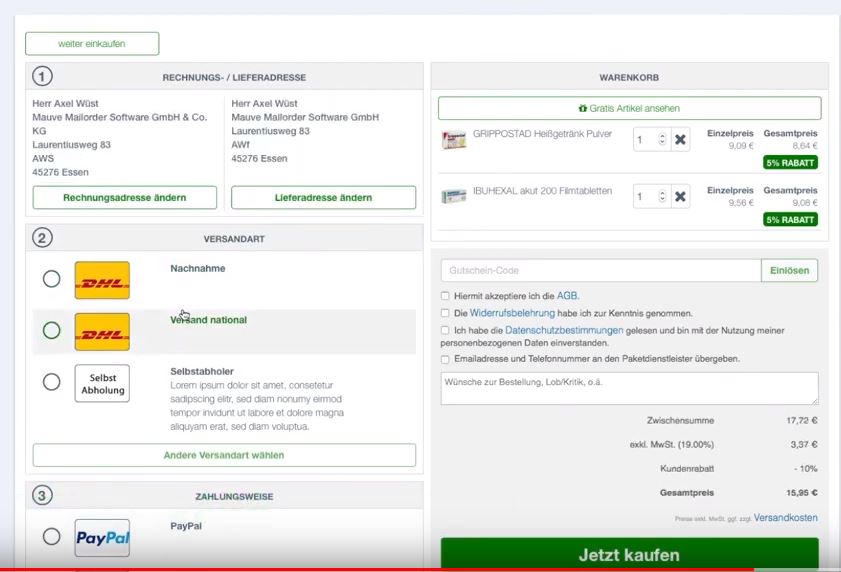Select Nachnahme shipping radio button
The width and height of the screenshot is (841, 572).
click(x=51, y=279)
